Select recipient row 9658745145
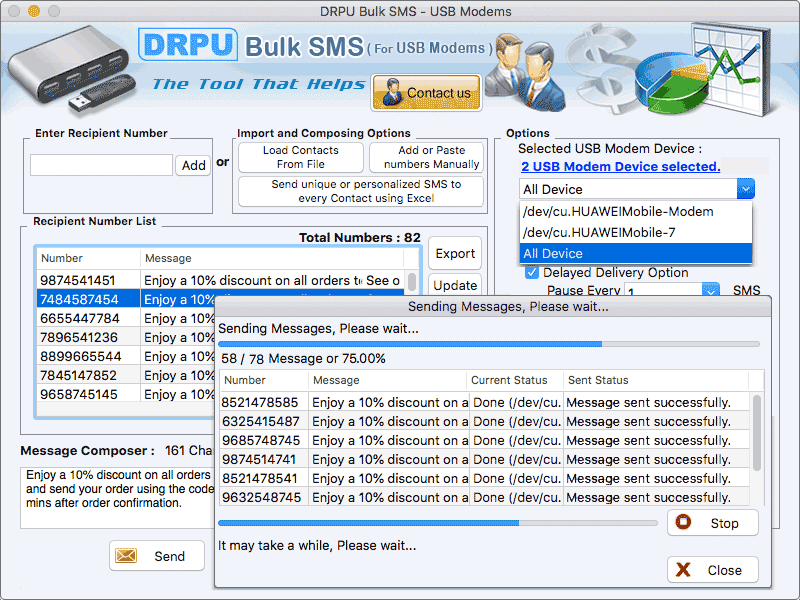Viewport: 800px width, 600px height. pyautogui.click(x=126, y=394)
